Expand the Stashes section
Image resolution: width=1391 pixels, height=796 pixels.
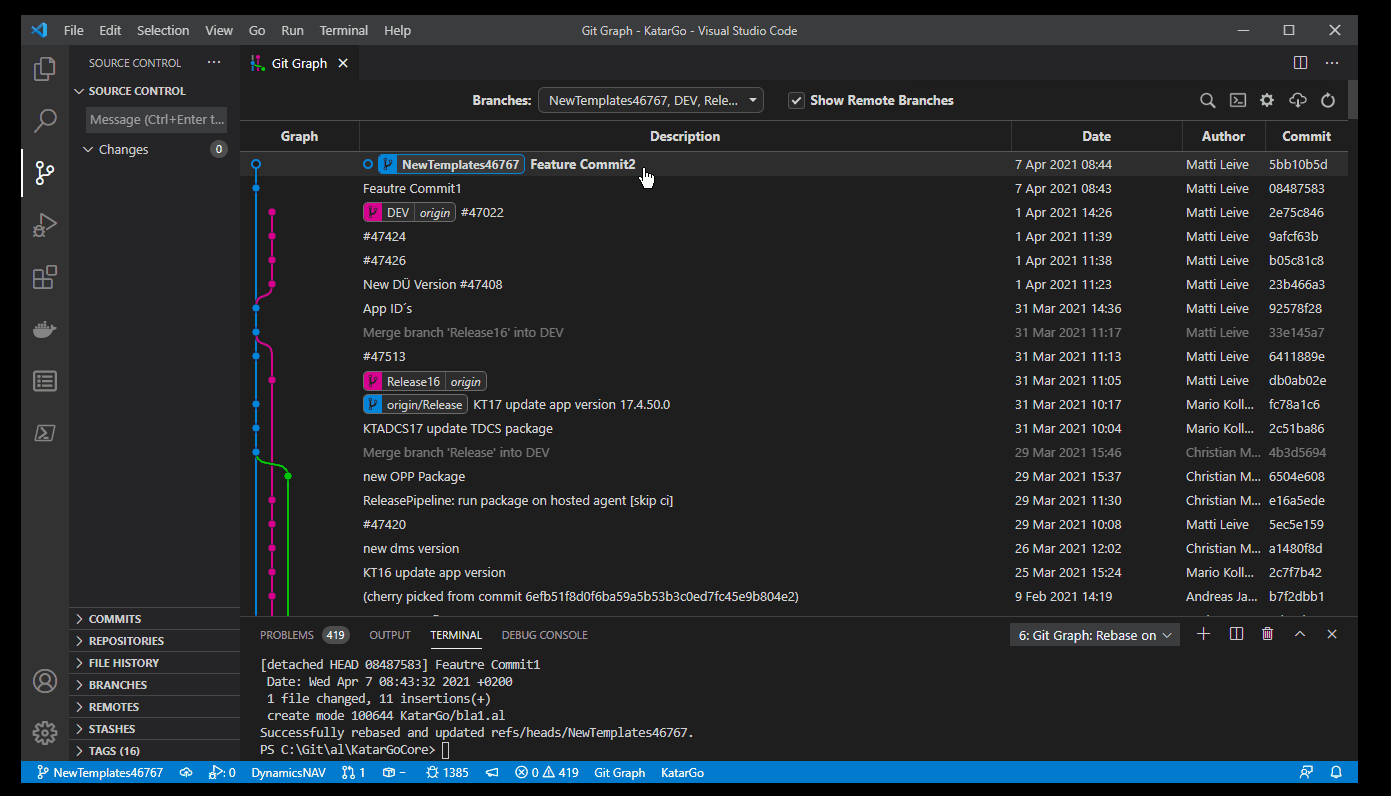[155, 729]
